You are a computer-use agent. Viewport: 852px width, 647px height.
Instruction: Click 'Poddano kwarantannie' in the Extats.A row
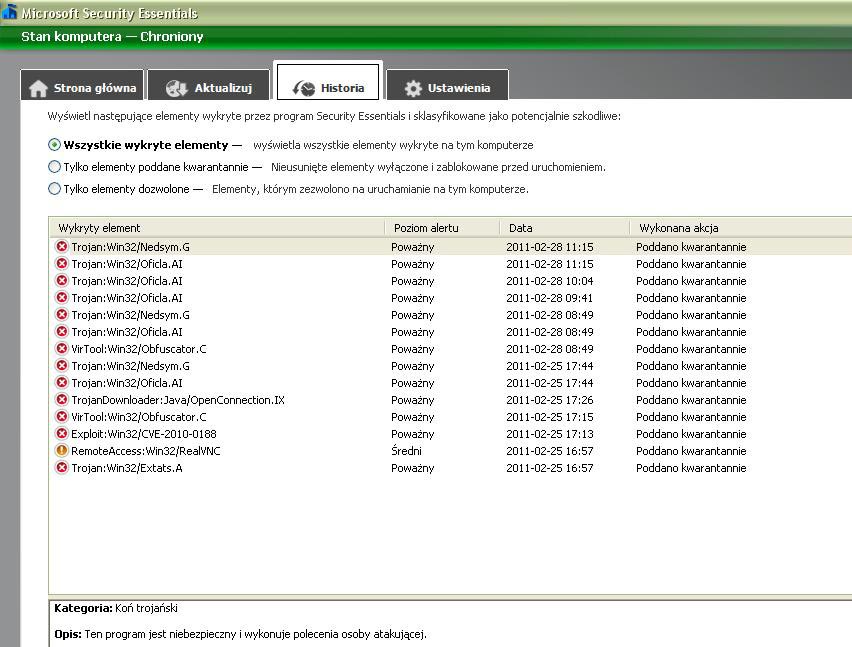[x=691, y=468]
